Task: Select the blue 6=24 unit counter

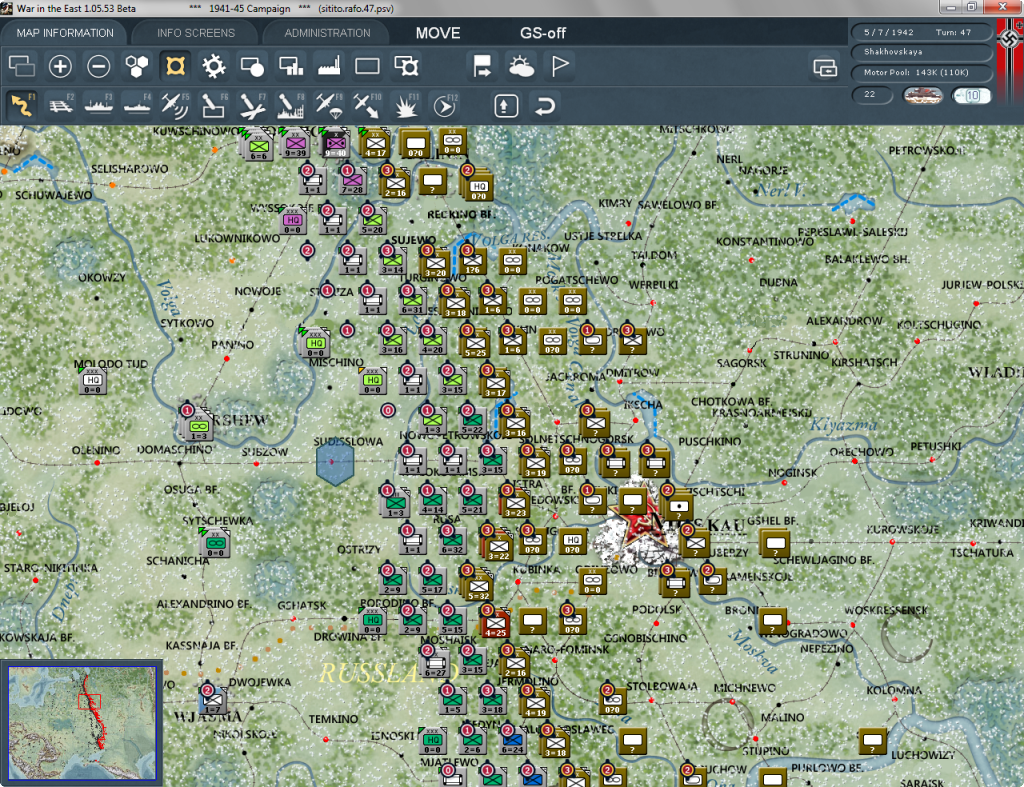Action: pyautogui.click(x=512, y=741)
